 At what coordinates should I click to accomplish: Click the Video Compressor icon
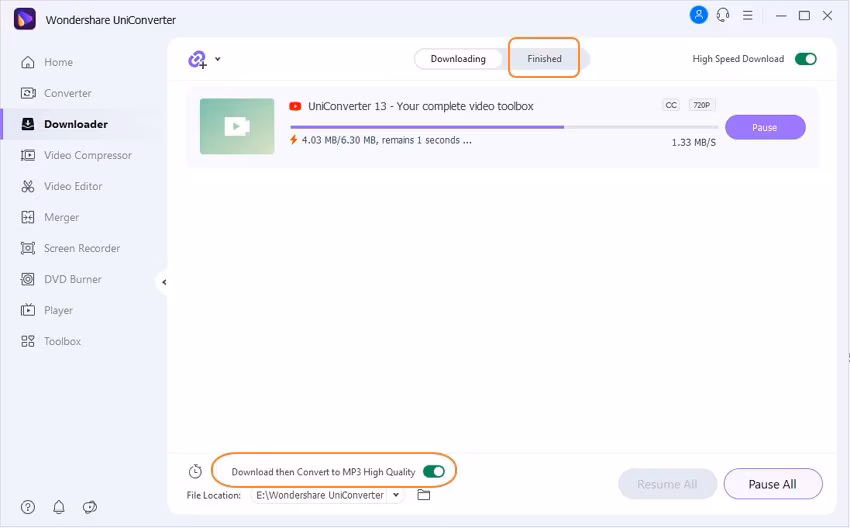tap(28, 156)
